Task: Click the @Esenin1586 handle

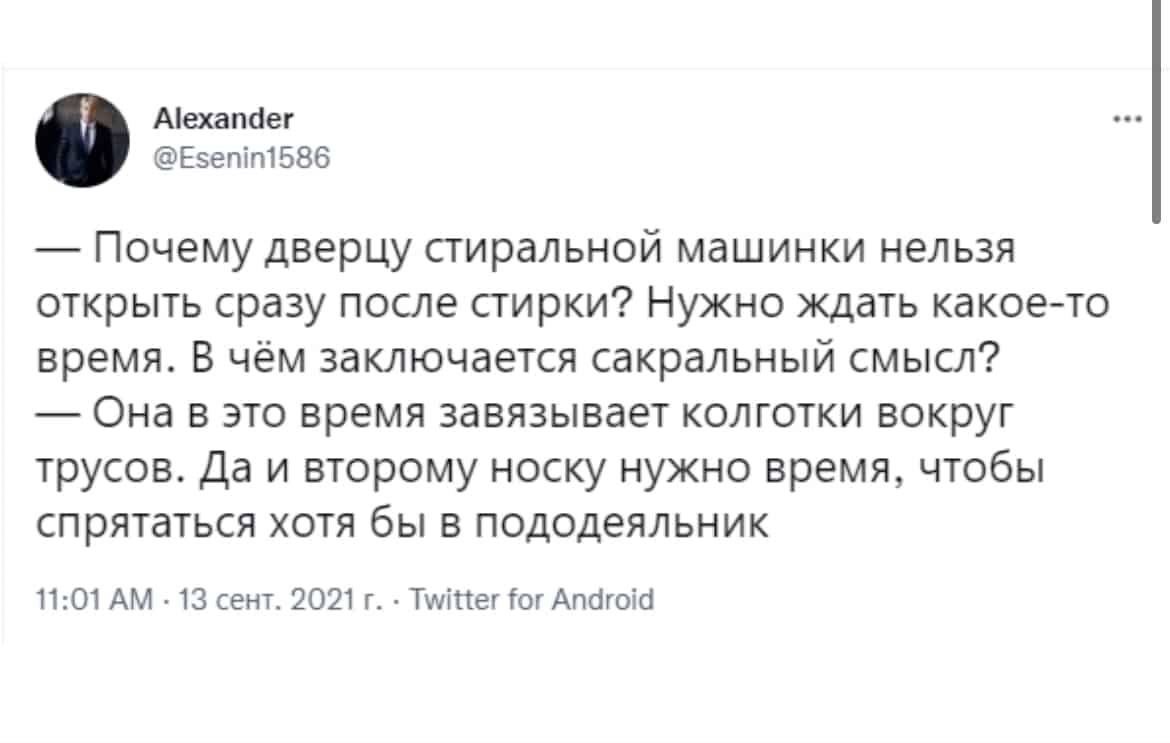Action: point(242,157)
